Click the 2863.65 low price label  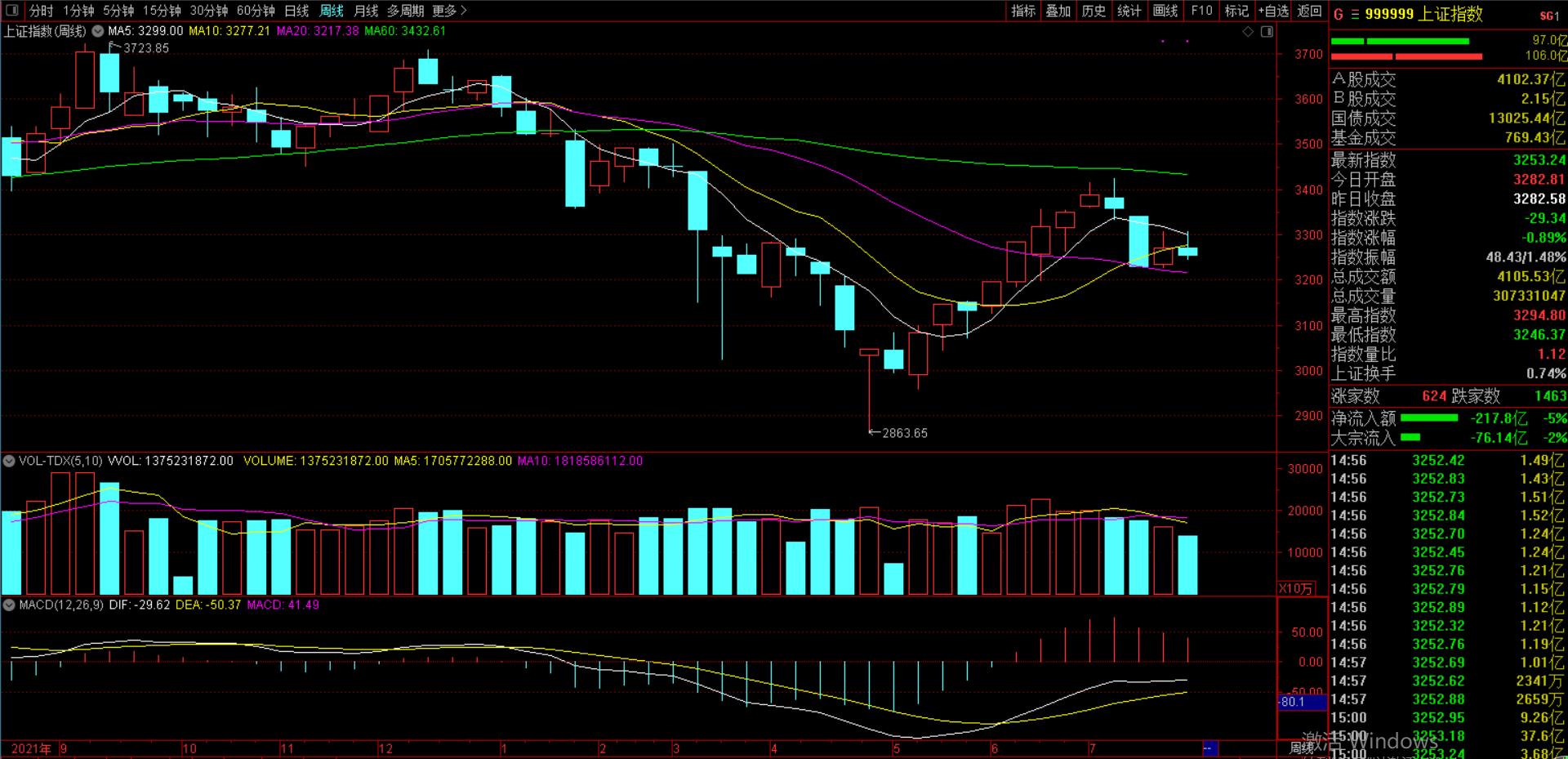click(x=905, y=433)
